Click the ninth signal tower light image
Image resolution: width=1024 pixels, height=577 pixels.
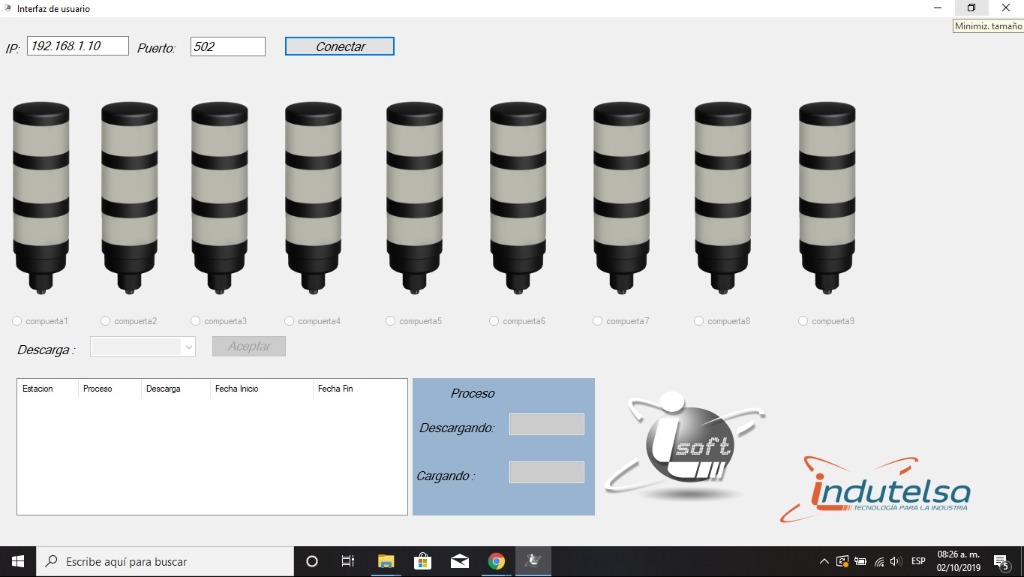point(827,197)
